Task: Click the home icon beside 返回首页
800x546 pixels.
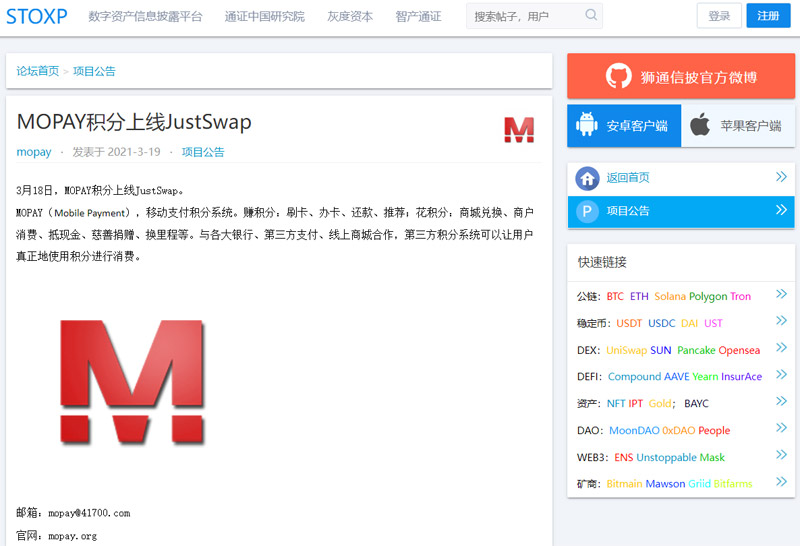Action: point(587,179)
